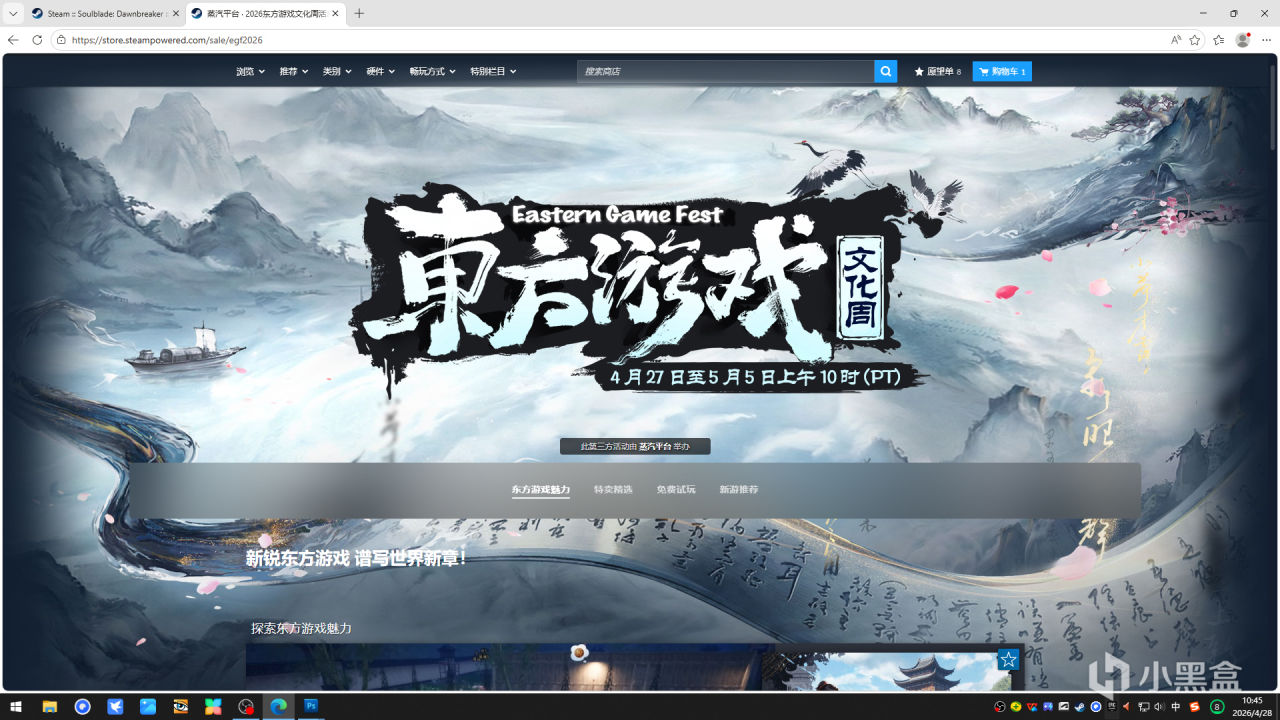Click the 新锐东方游戏 谱写世界新章! headline
The width and height of the screenshot is (1280, 720).
pos(356,558)
